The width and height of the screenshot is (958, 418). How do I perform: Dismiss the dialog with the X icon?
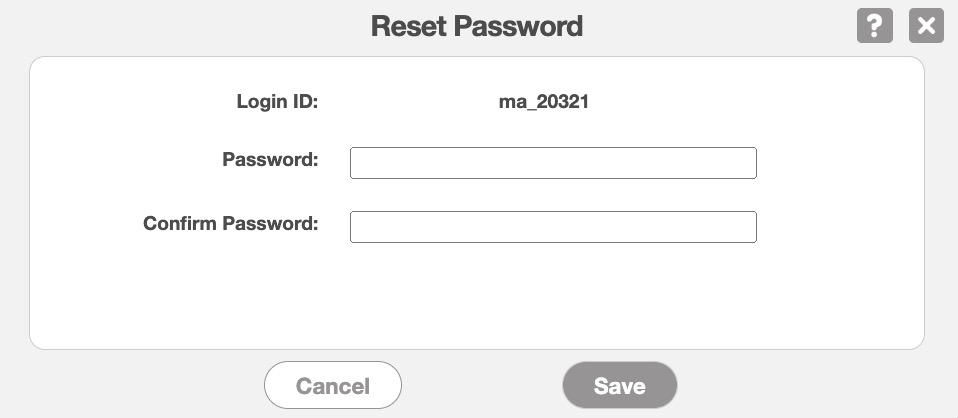tap(926, 26)
